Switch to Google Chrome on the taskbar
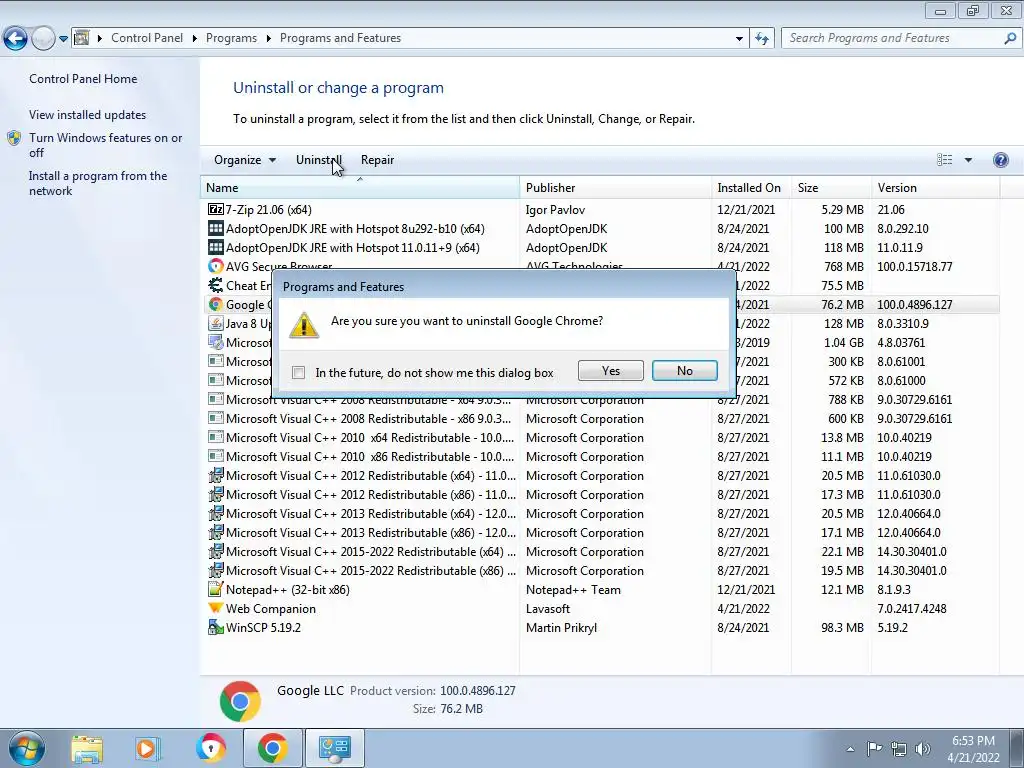The height and width of the screenshot is (768, 1024). coord(272,748)
